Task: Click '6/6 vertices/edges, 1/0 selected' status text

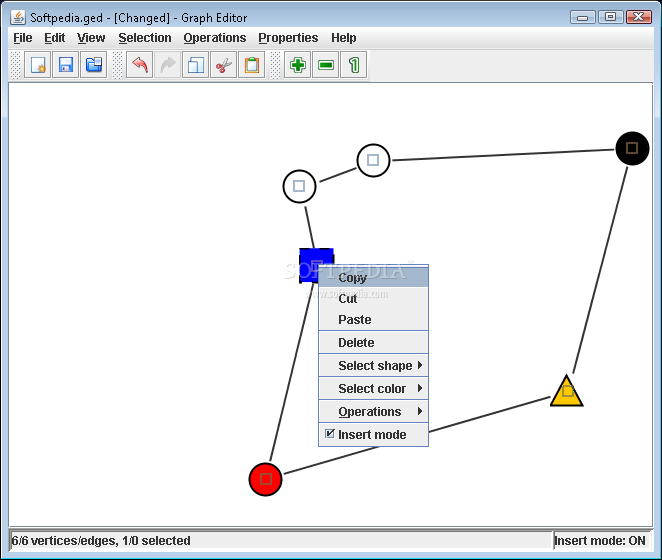Action: tap(101, 541)
